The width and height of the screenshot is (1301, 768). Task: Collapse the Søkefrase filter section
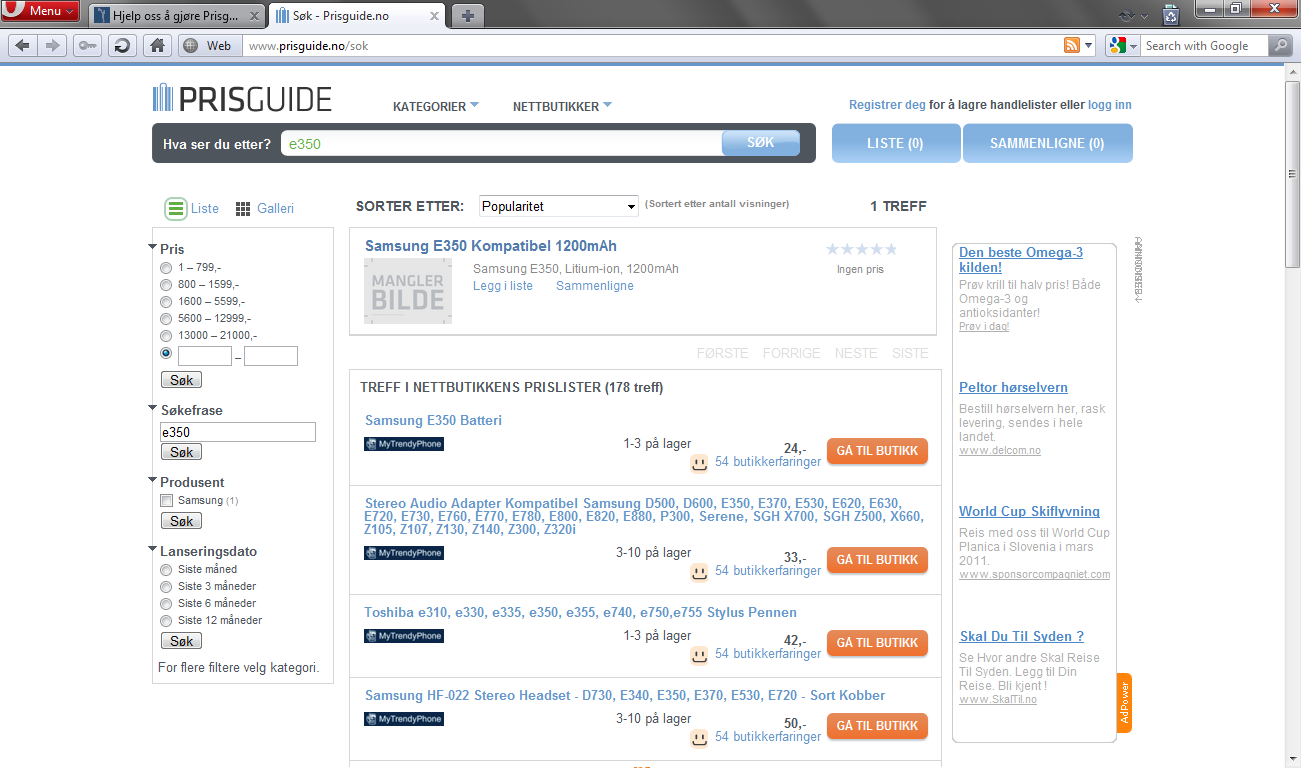click(x=153, y=409)
